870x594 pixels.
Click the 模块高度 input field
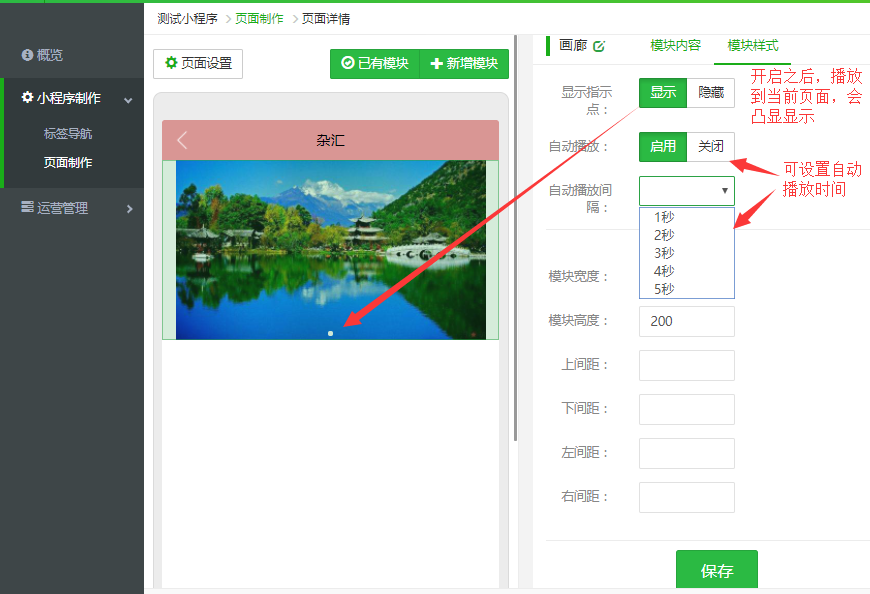[x=687, y=321]
